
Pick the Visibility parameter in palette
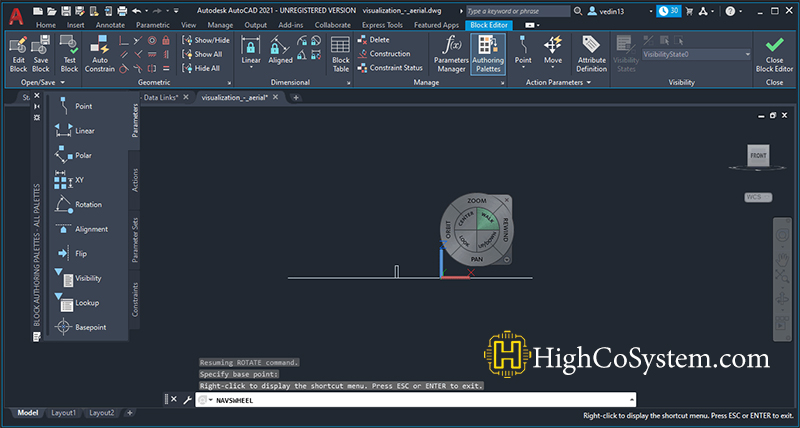click(x=78, y=278)
